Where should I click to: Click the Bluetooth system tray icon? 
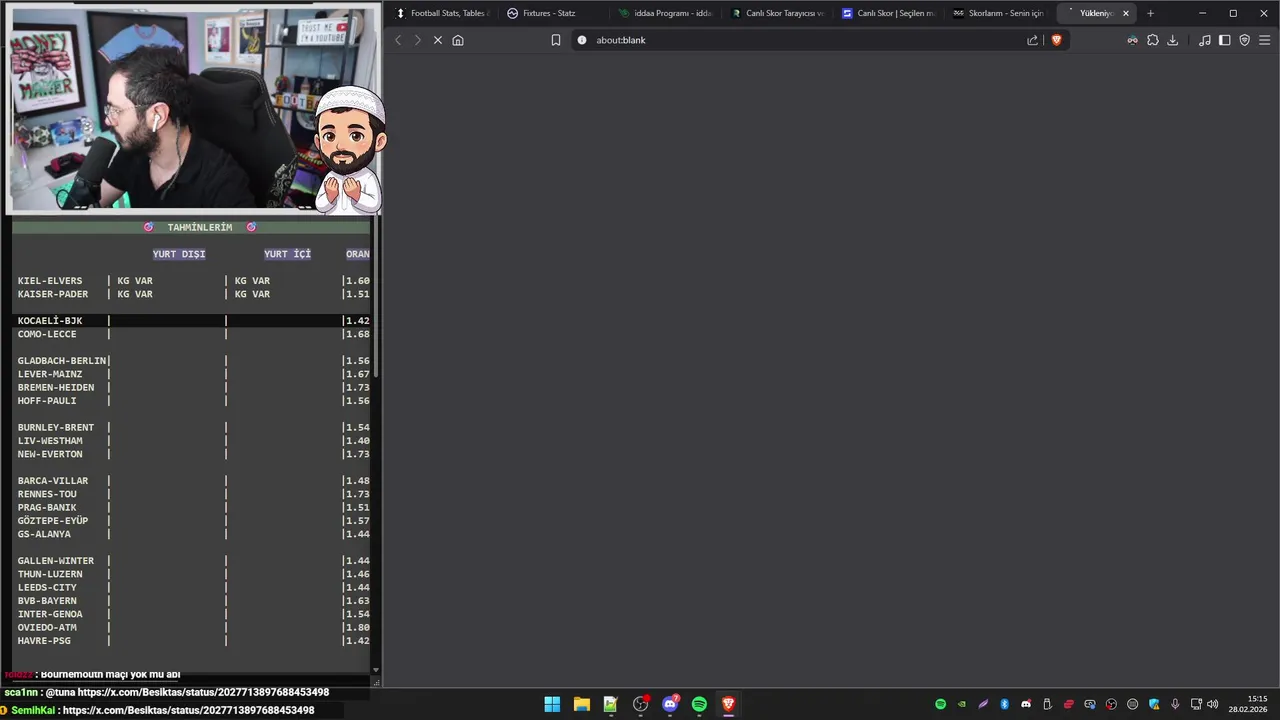tap(1005, 704)
